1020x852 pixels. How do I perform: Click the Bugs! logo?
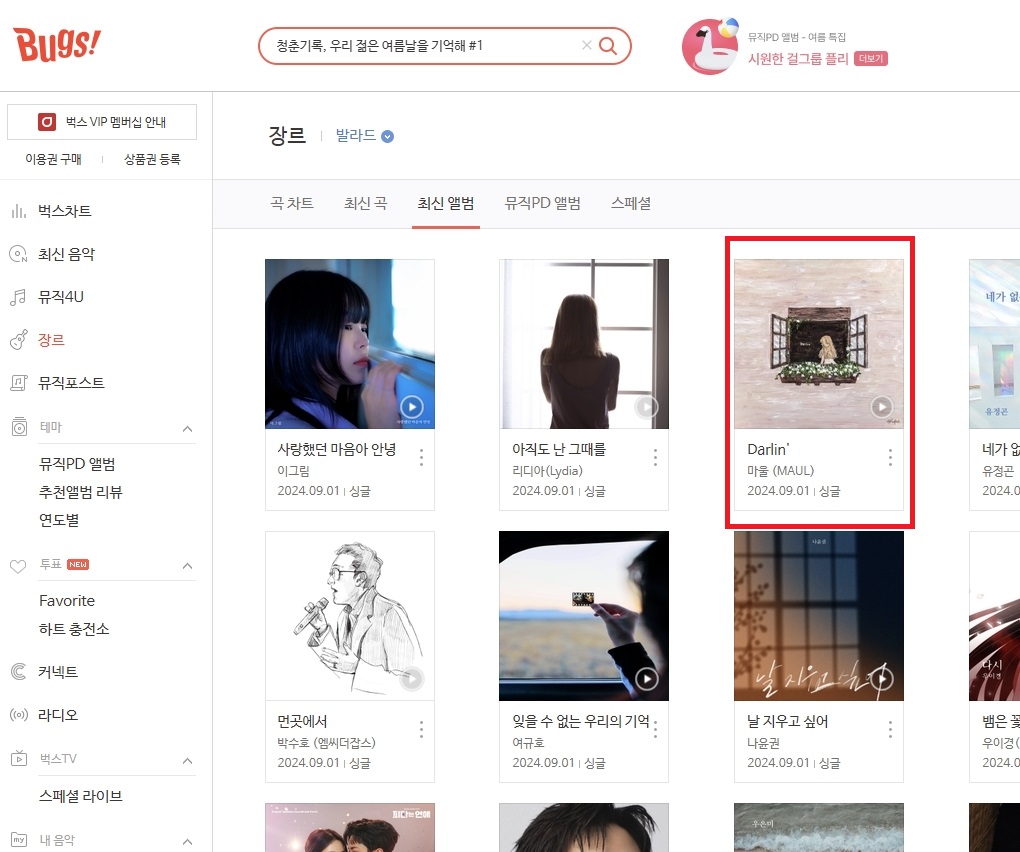pos(57,45)
